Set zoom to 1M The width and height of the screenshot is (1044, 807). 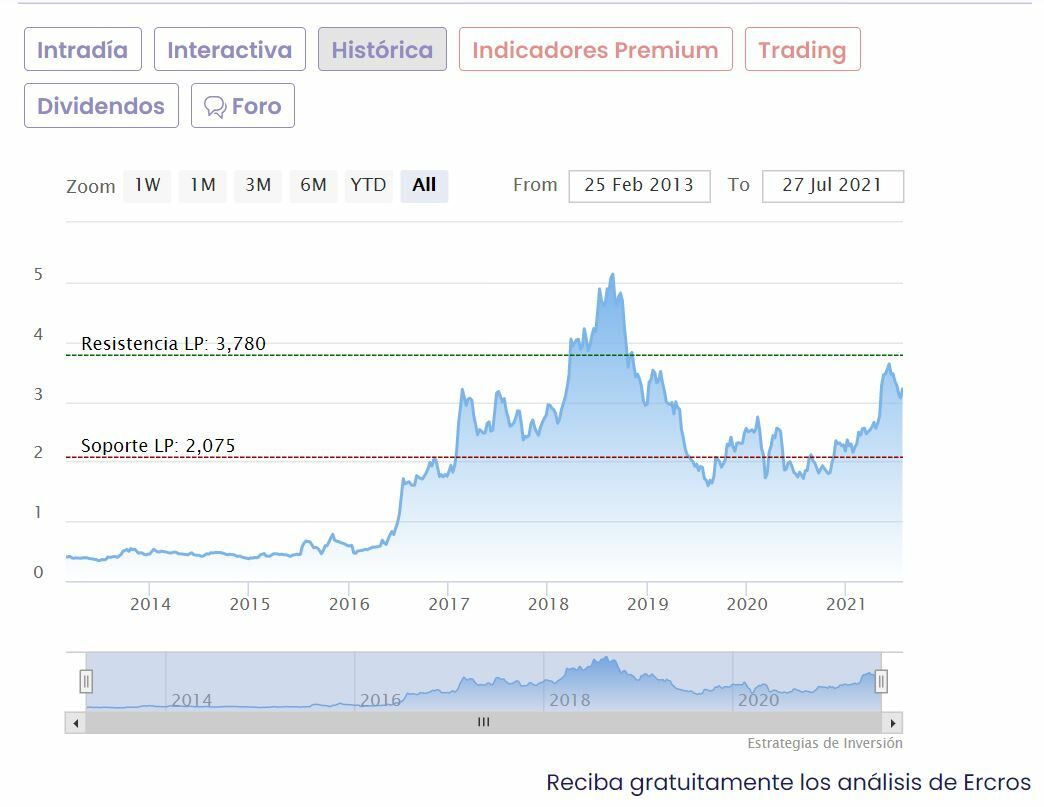coord(202,185)
